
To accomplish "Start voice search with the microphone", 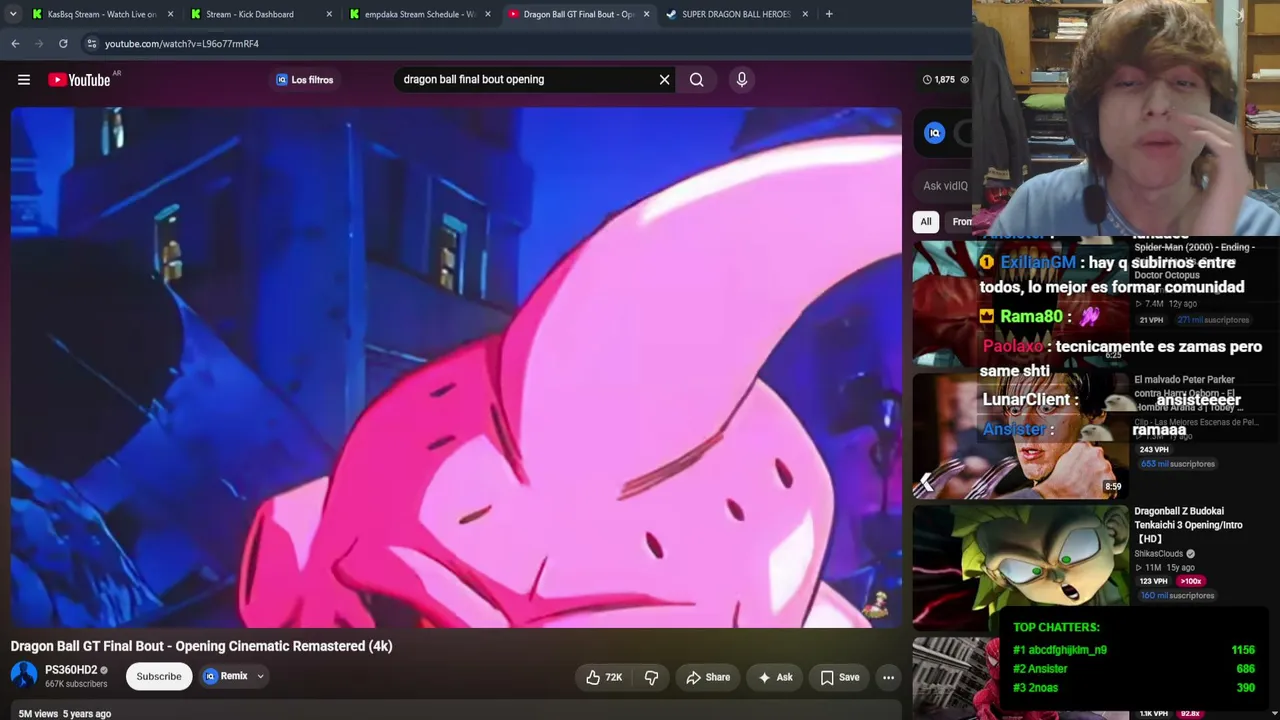I will (741, 80).
